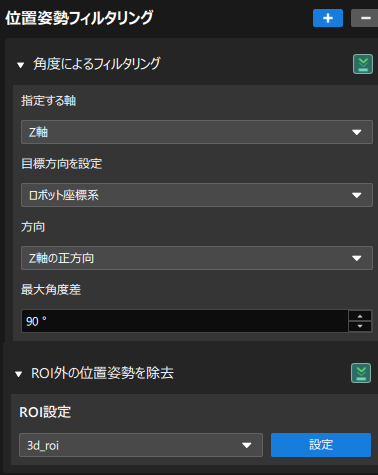
Task: Click the ROI外の位置姿勢を除去 header text
Action: [102, 373]
